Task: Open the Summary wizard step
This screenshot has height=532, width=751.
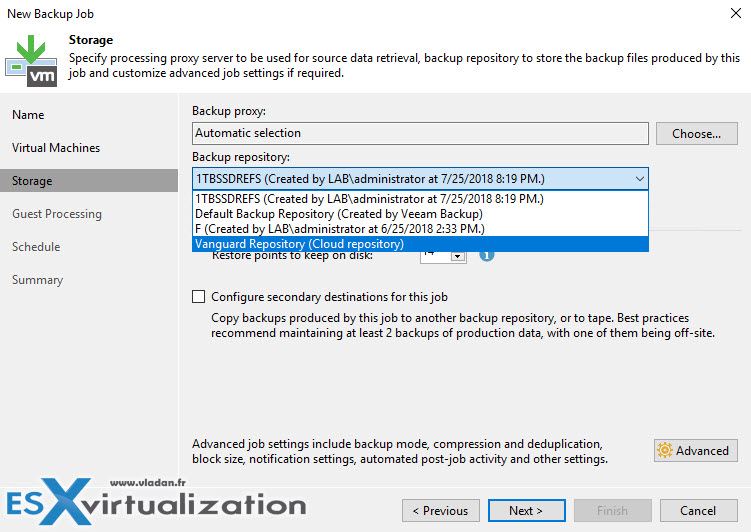Action: [x=37, y=280]
